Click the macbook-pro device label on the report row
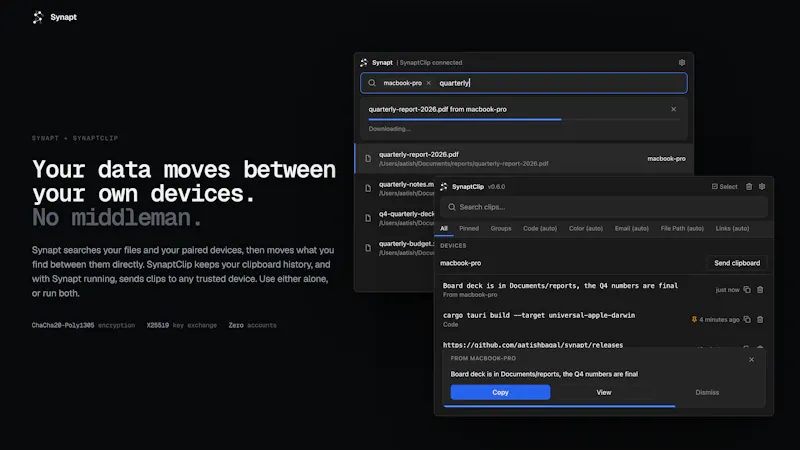 click(666, 159)
